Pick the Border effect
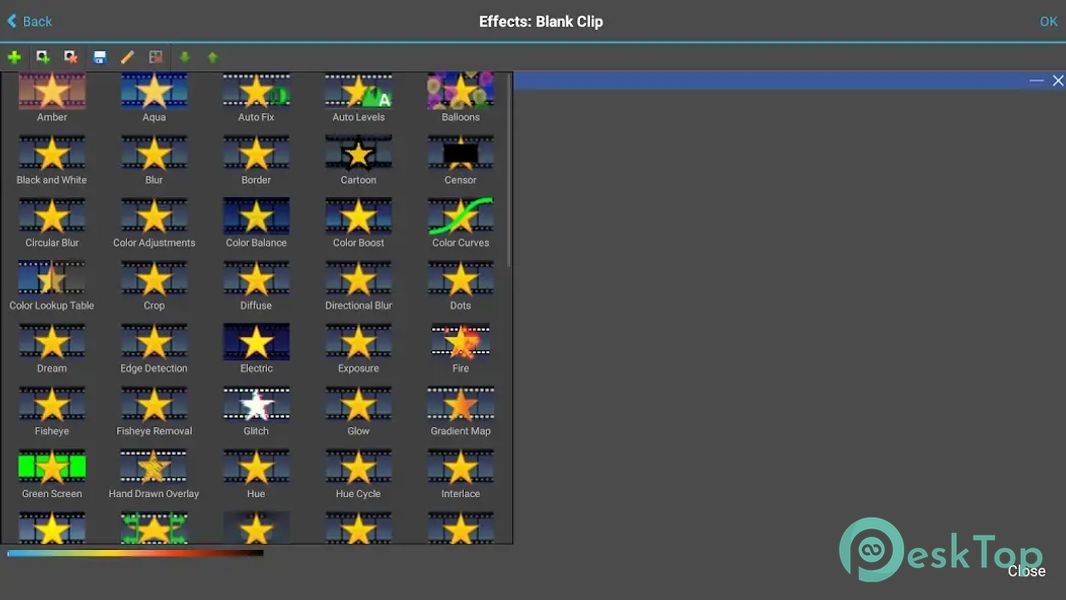The width and height of the screenshot is (1066, 600). [x=256, y=160]
